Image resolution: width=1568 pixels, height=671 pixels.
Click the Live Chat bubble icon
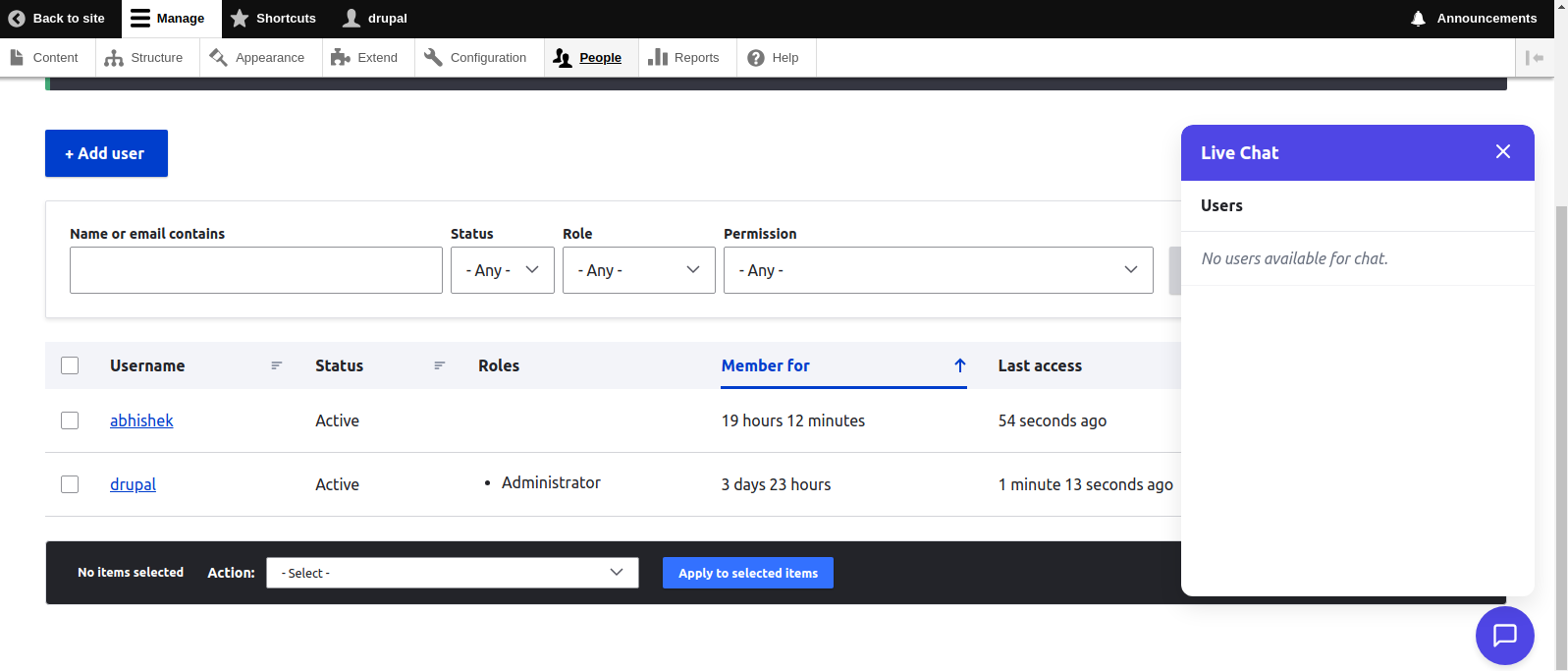tap(1504, 636)
